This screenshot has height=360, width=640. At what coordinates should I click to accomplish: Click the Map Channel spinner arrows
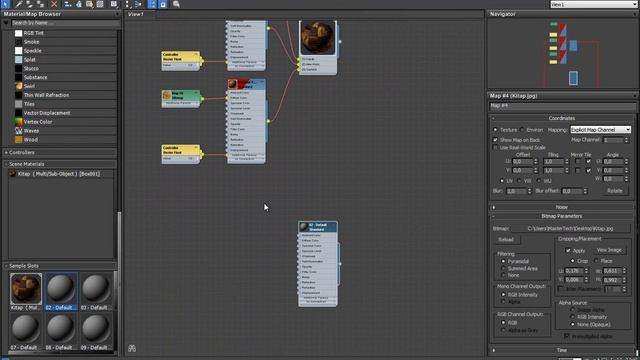(627, 140)
